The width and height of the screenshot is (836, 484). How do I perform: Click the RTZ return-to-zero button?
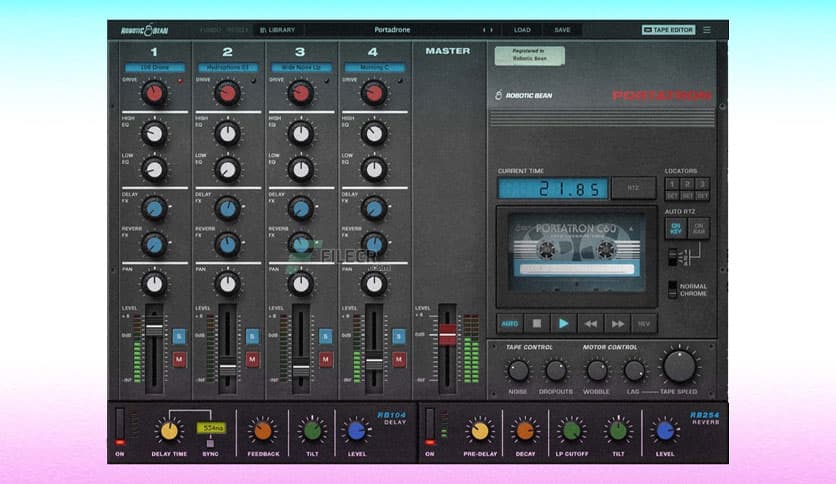634,188
